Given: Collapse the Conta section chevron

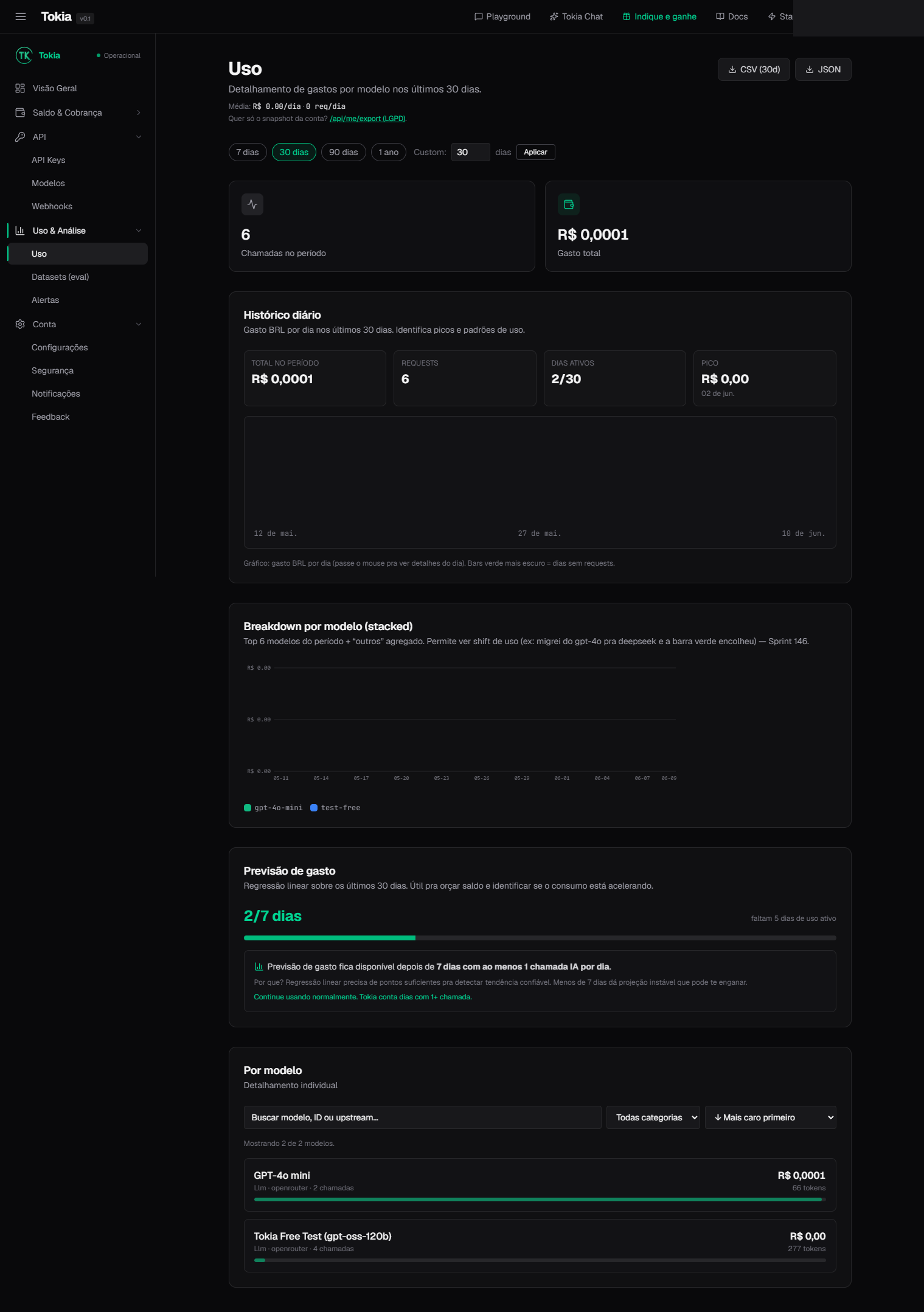Looking at the screenshot, I should (x=139, y=324).
